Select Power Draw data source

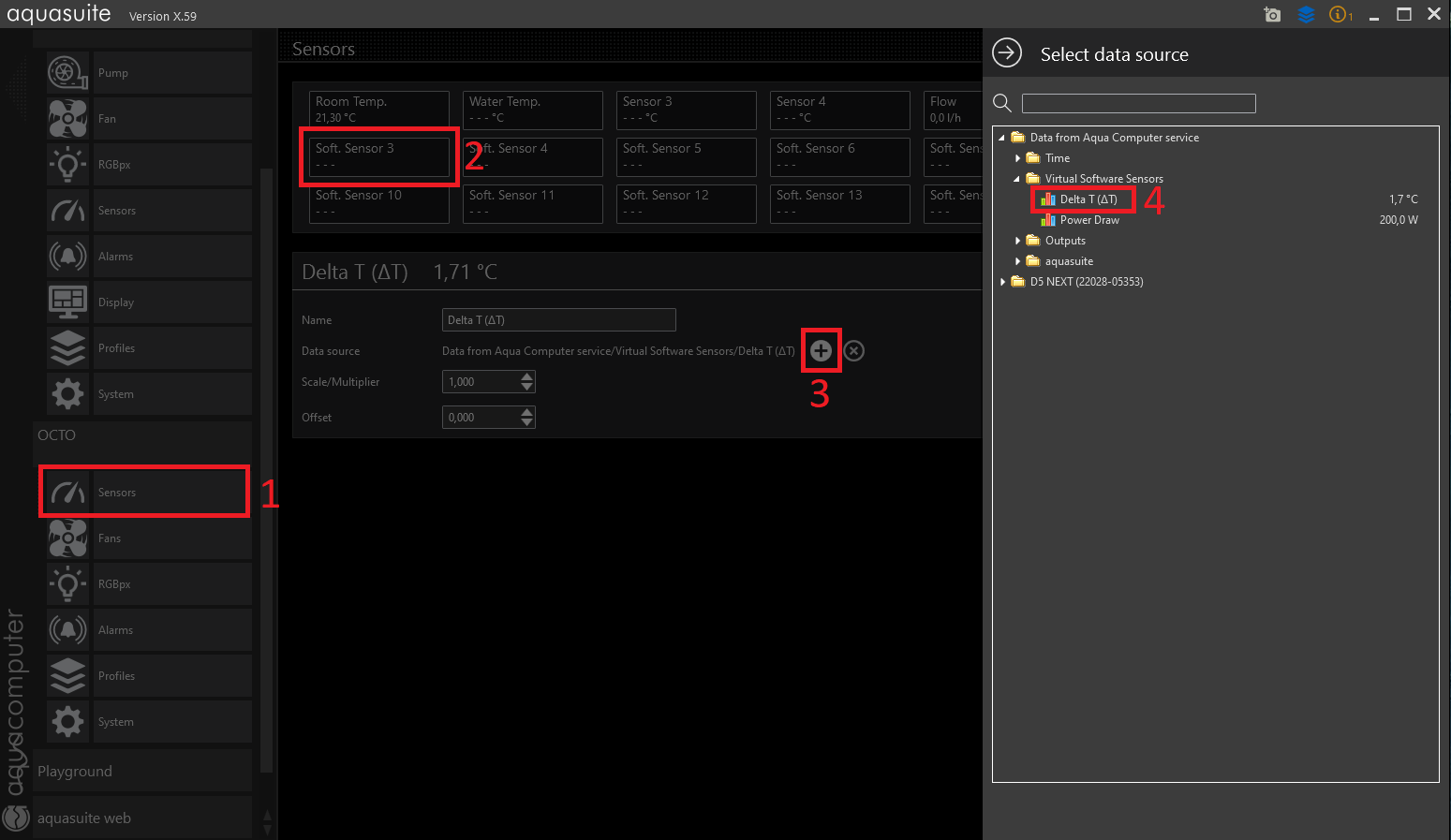(1088, 220)
